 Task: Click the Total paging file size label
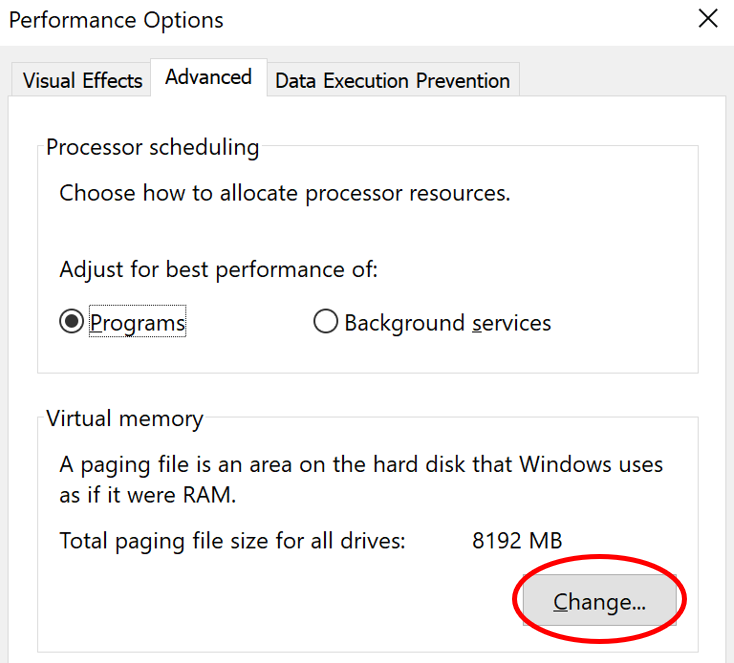click(x=232, y=541)
